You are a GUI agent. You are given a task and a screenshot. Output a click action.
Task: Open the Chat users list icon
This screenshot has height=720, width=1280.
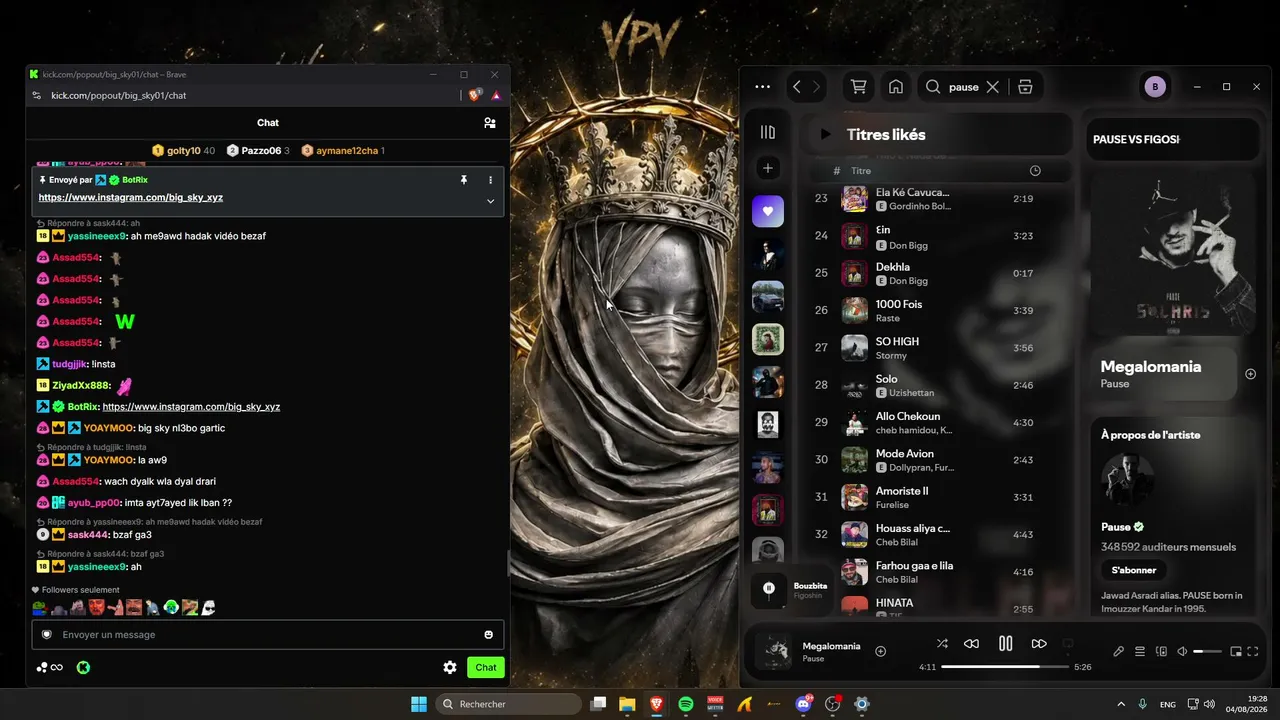point(489,123)
